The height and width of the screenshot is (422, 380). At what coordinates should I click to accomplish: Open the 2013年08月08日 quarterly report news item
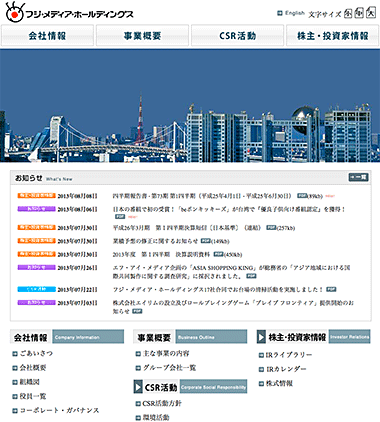pyautogui.click(x=202, y=196)
